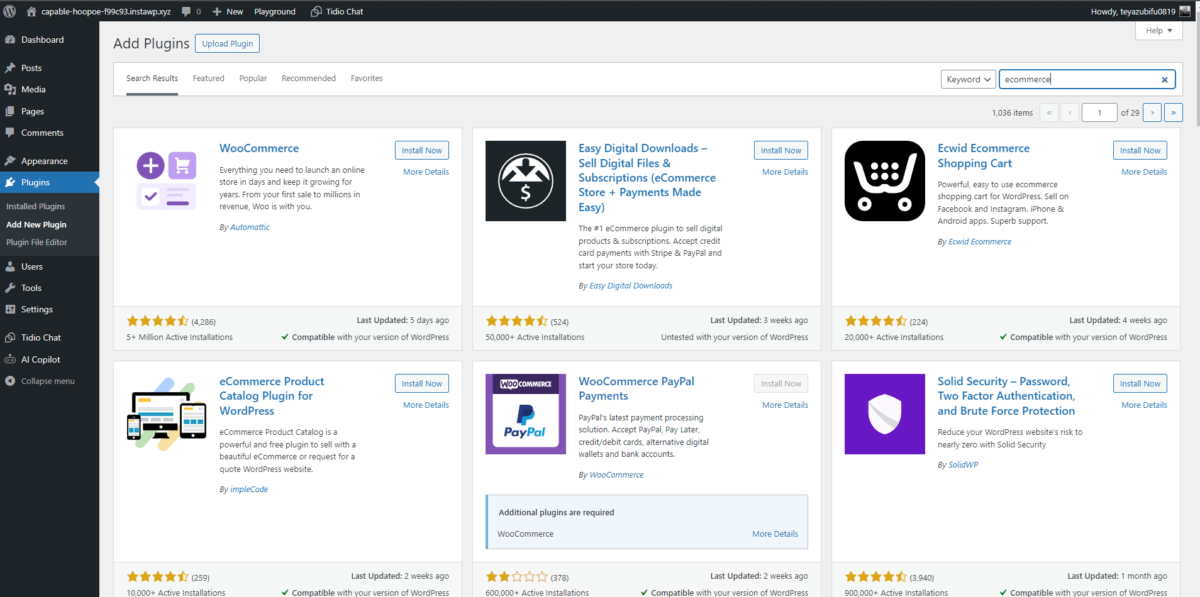Click the site home icon in admin bar

pyautogui.click(x=31, y=11)
